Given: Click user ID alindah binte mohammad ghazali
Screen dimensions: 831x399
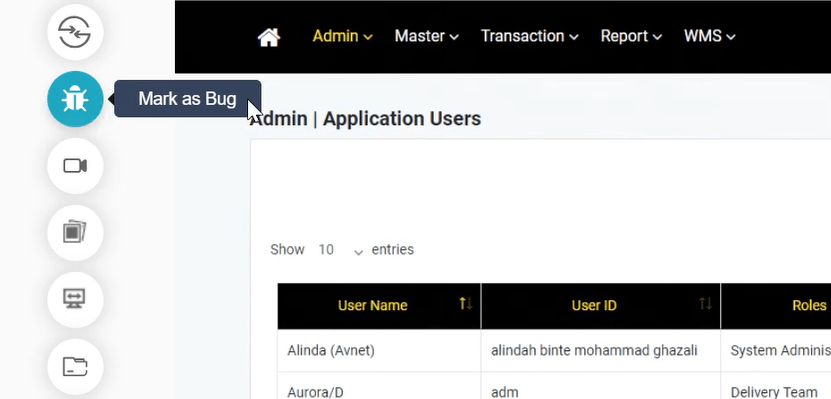Looking at the screenshot, I should pyautogui.click(x=594, y=350).
